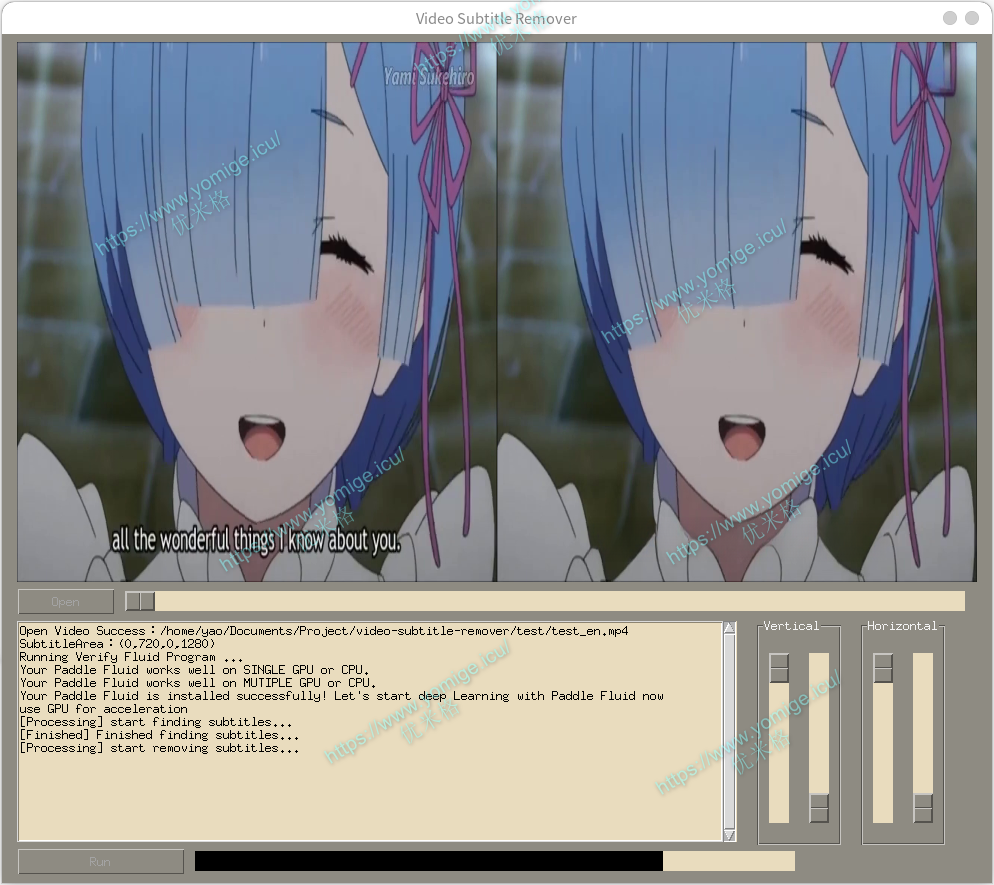This screenshot has width=994, height=885.
Task: Click the left original video preview
Action: (x=255, y=310)
